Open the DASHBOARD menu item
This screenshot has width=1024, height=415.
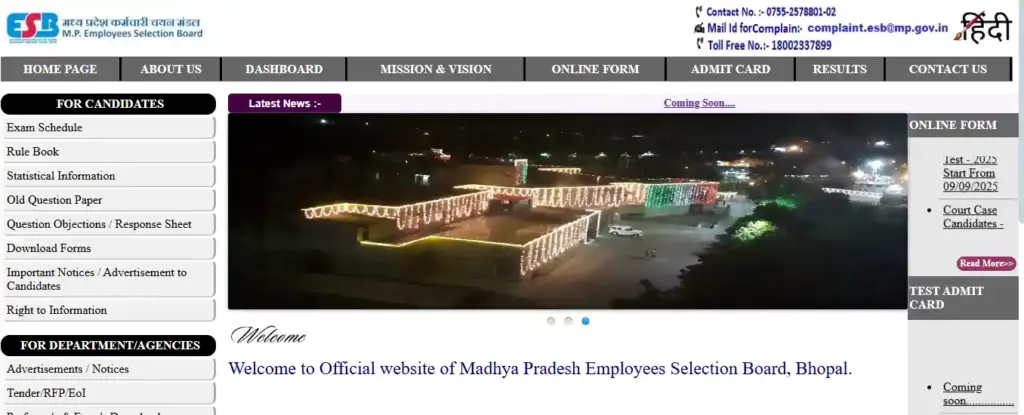[x=283, y=69]
